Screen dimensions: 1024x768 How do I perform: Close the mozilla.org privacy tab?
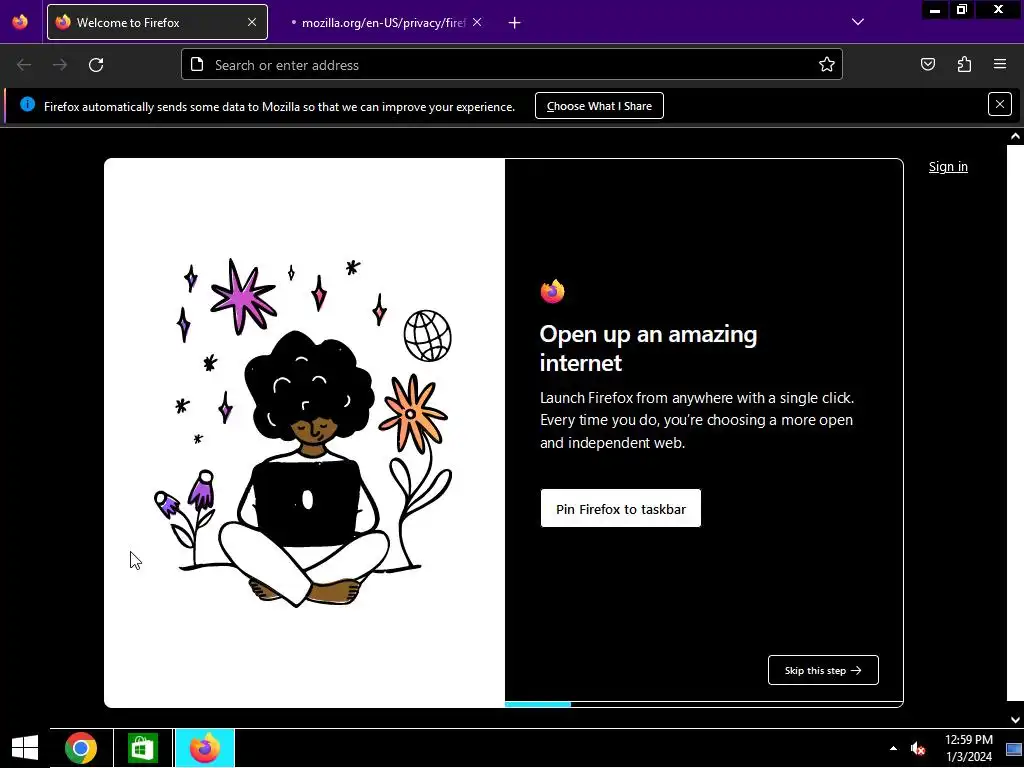click(477, 22)
